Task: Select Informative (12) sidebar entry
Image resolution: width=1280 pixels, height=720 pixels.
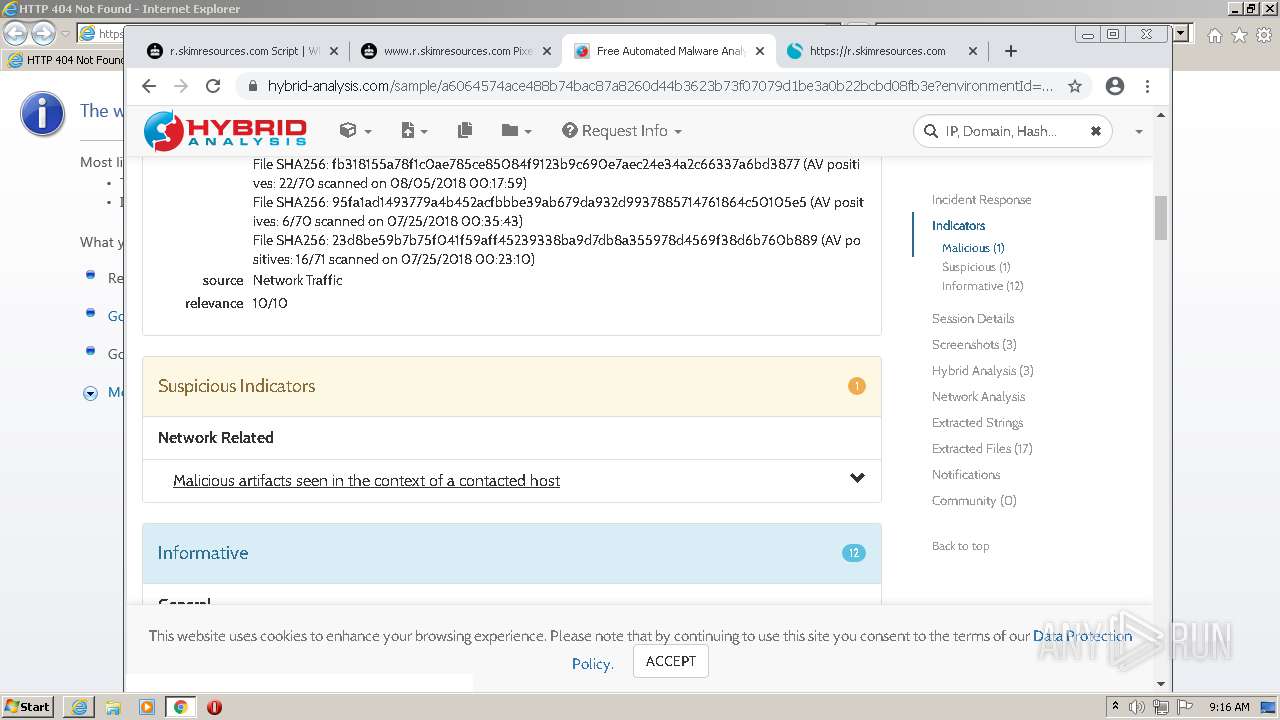Action: pos(982,286)
